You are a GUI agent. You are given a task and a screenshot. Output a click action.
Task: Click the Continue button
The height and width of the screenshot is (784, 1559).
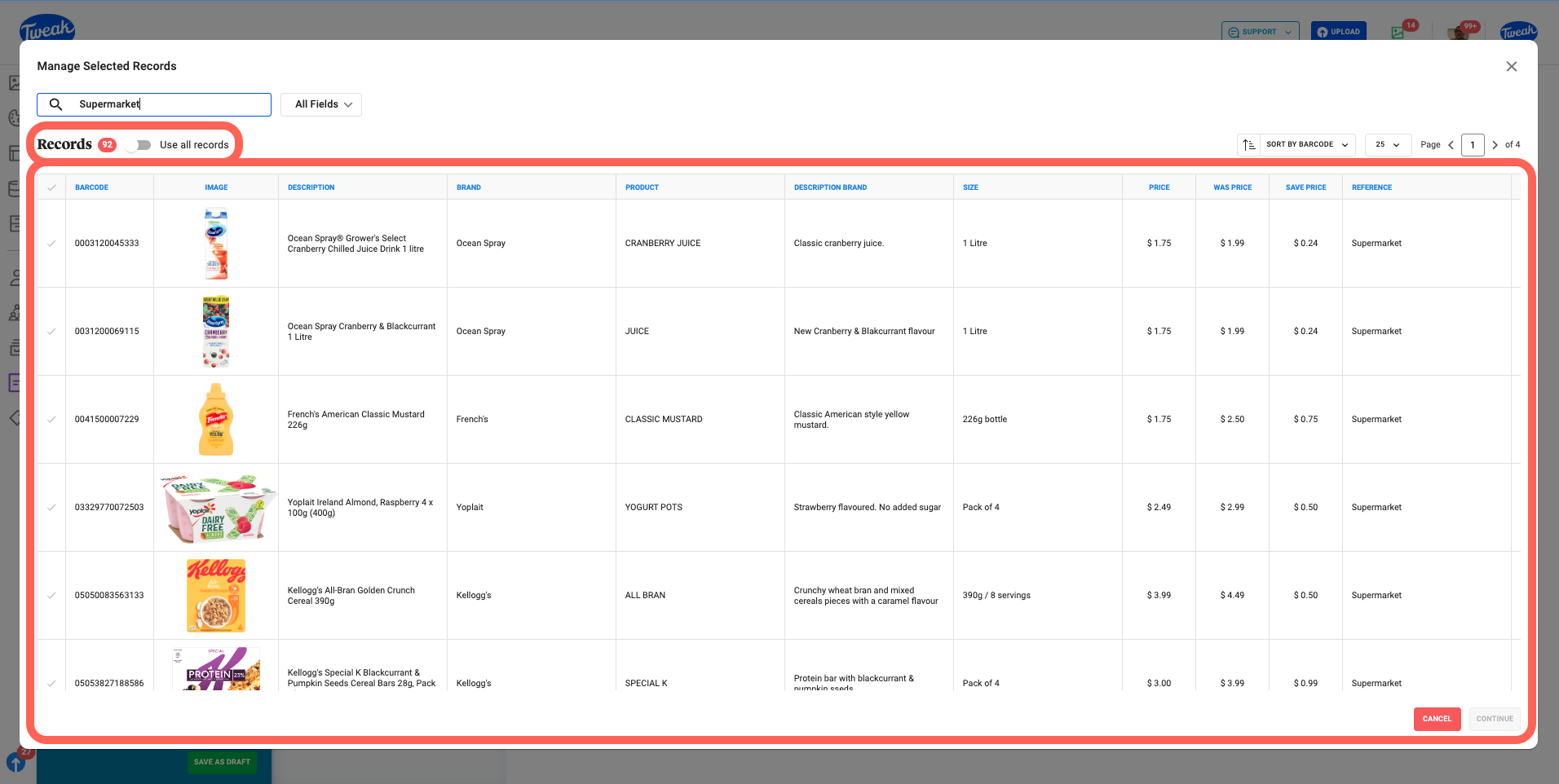(1495, 719)
